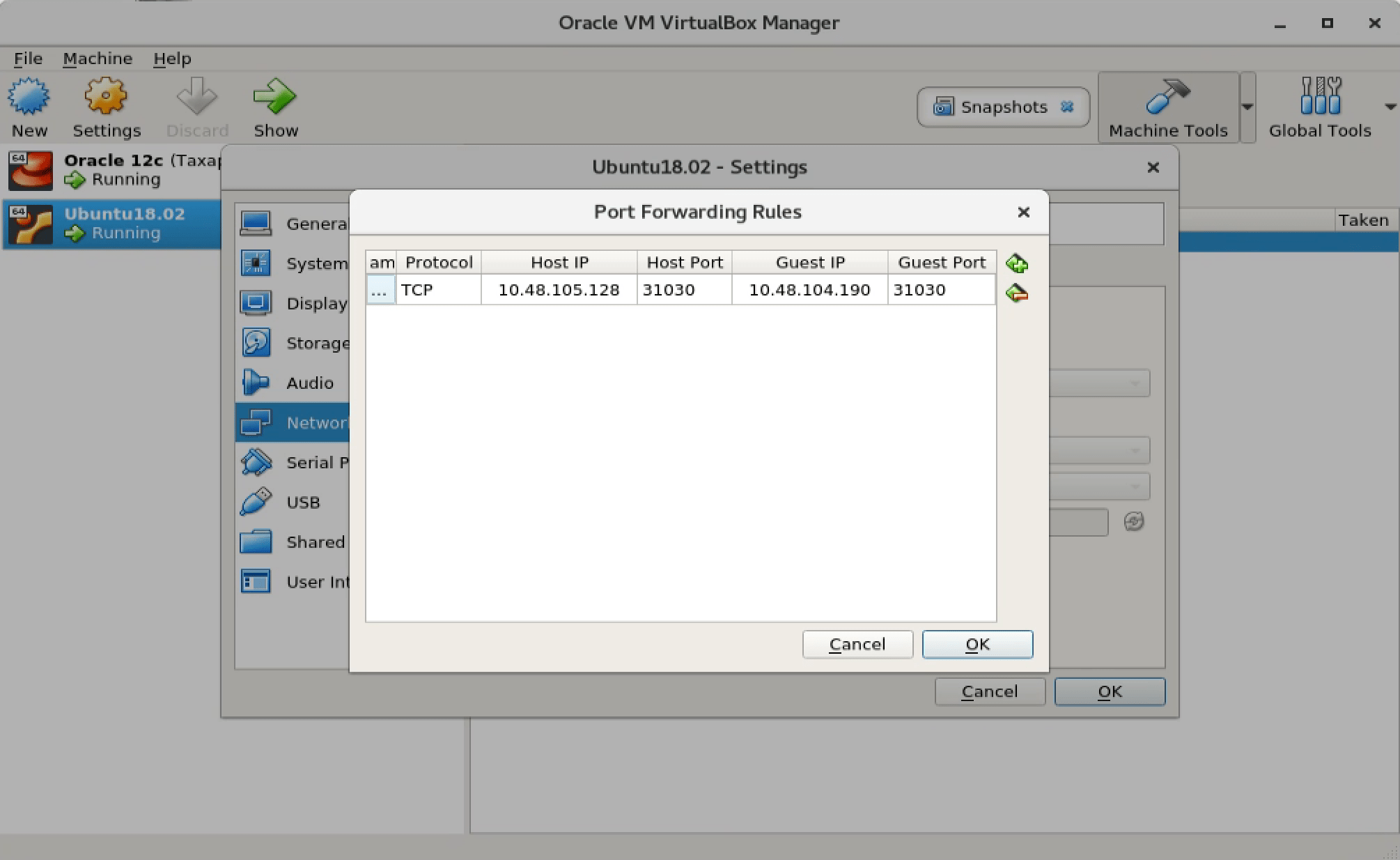Close the Port Forwarding Rules dialog
Image resolution: width=1400 pixels, height=860 pixels.
(1023, 212)
